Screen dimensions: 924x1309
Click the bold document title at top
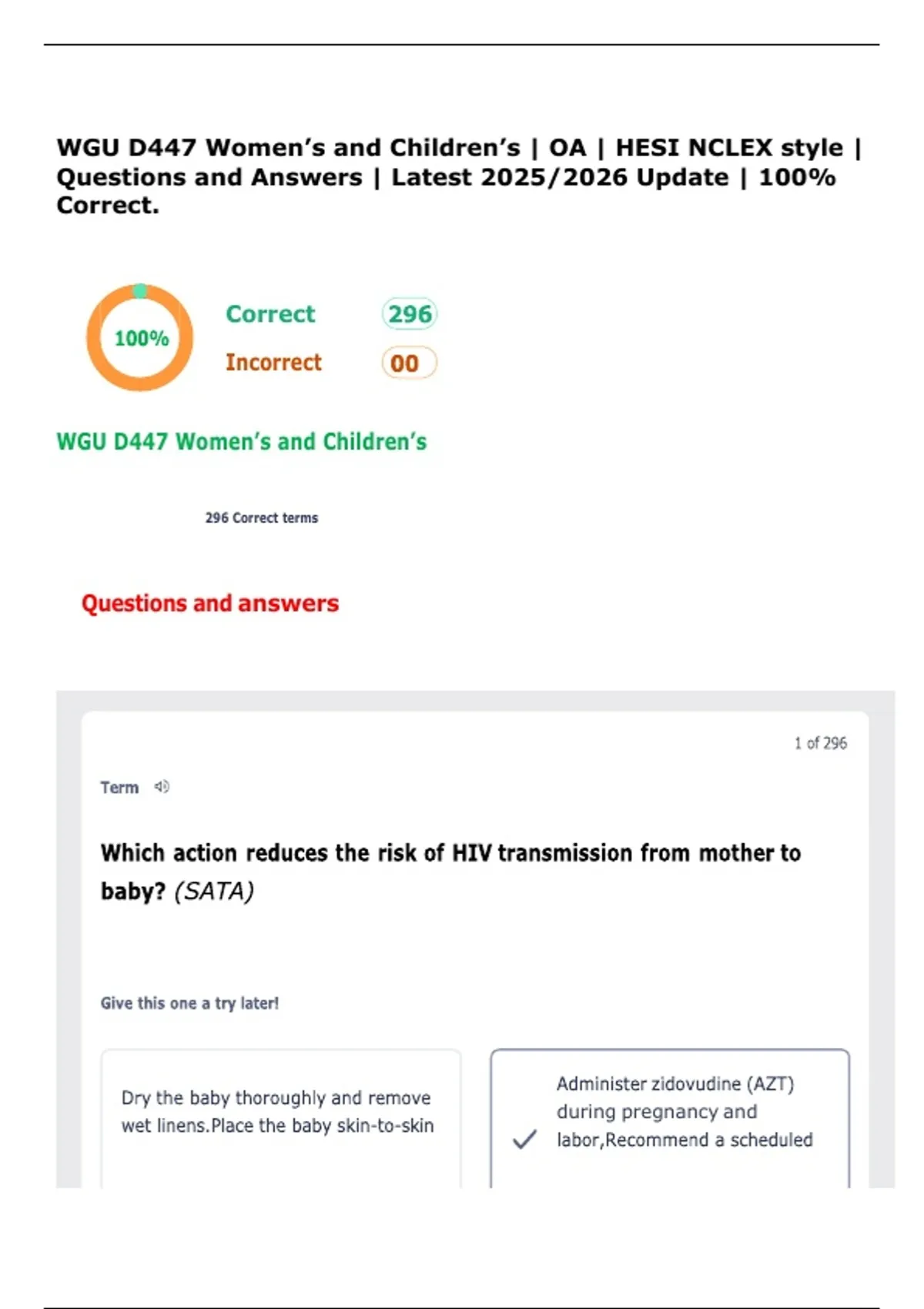(x=459, y=176)
